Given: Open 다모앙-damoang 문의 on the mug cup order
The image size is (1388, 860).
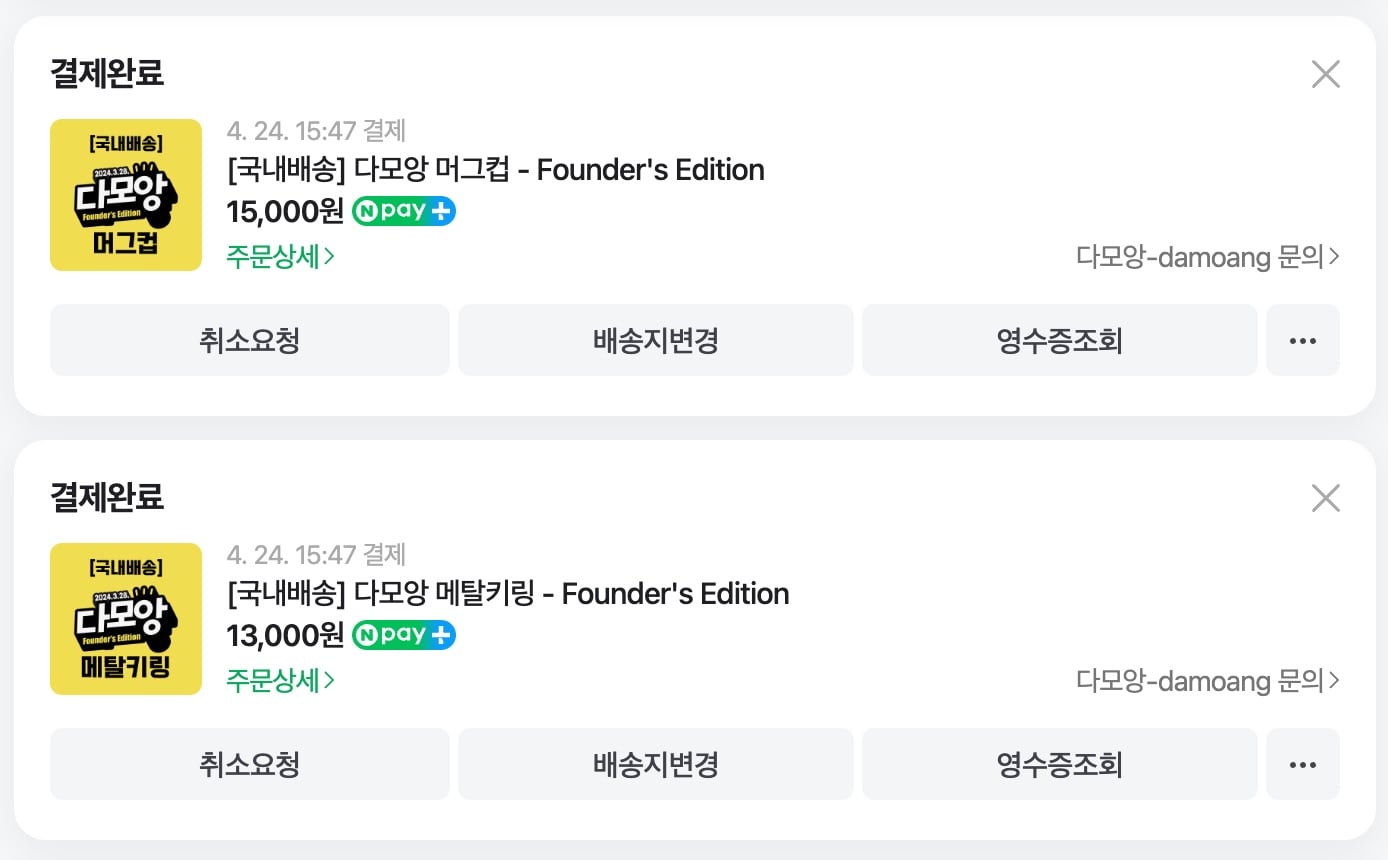Looking at the screenshot, I should (1208, 257).
